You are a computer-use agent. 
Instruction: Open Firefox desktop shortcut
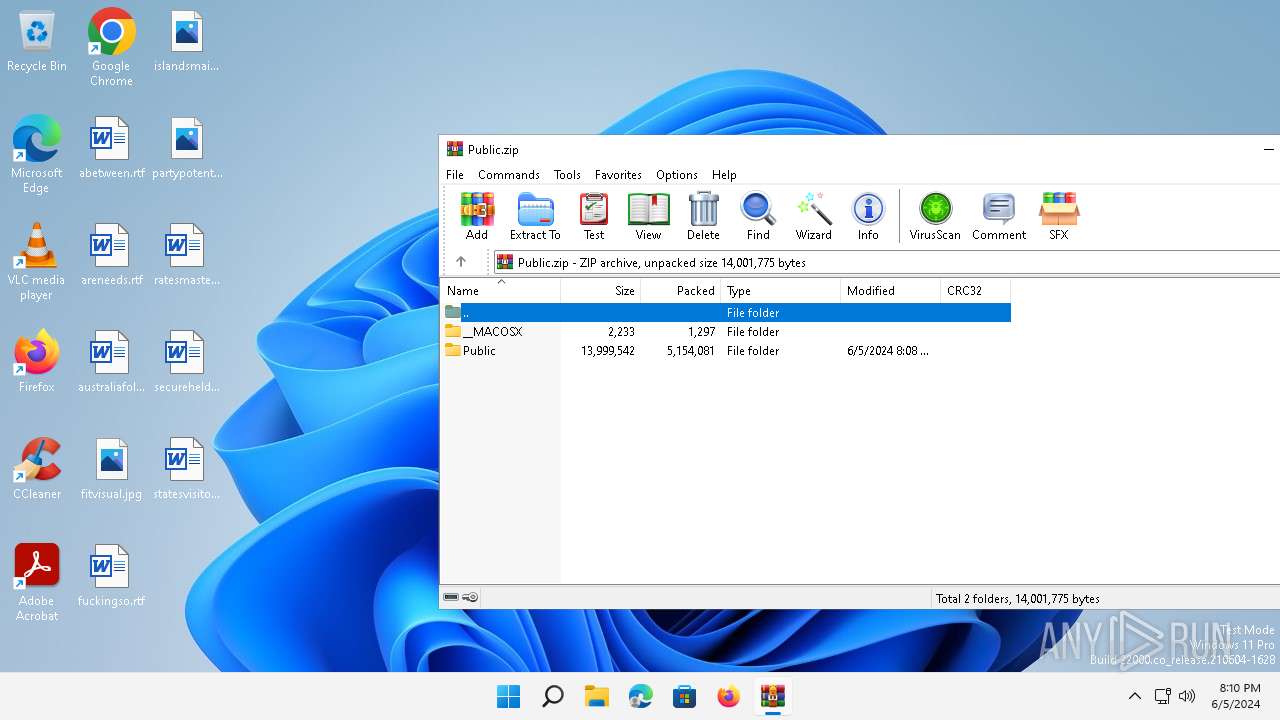pyautogui.click(x=37, y=361)
